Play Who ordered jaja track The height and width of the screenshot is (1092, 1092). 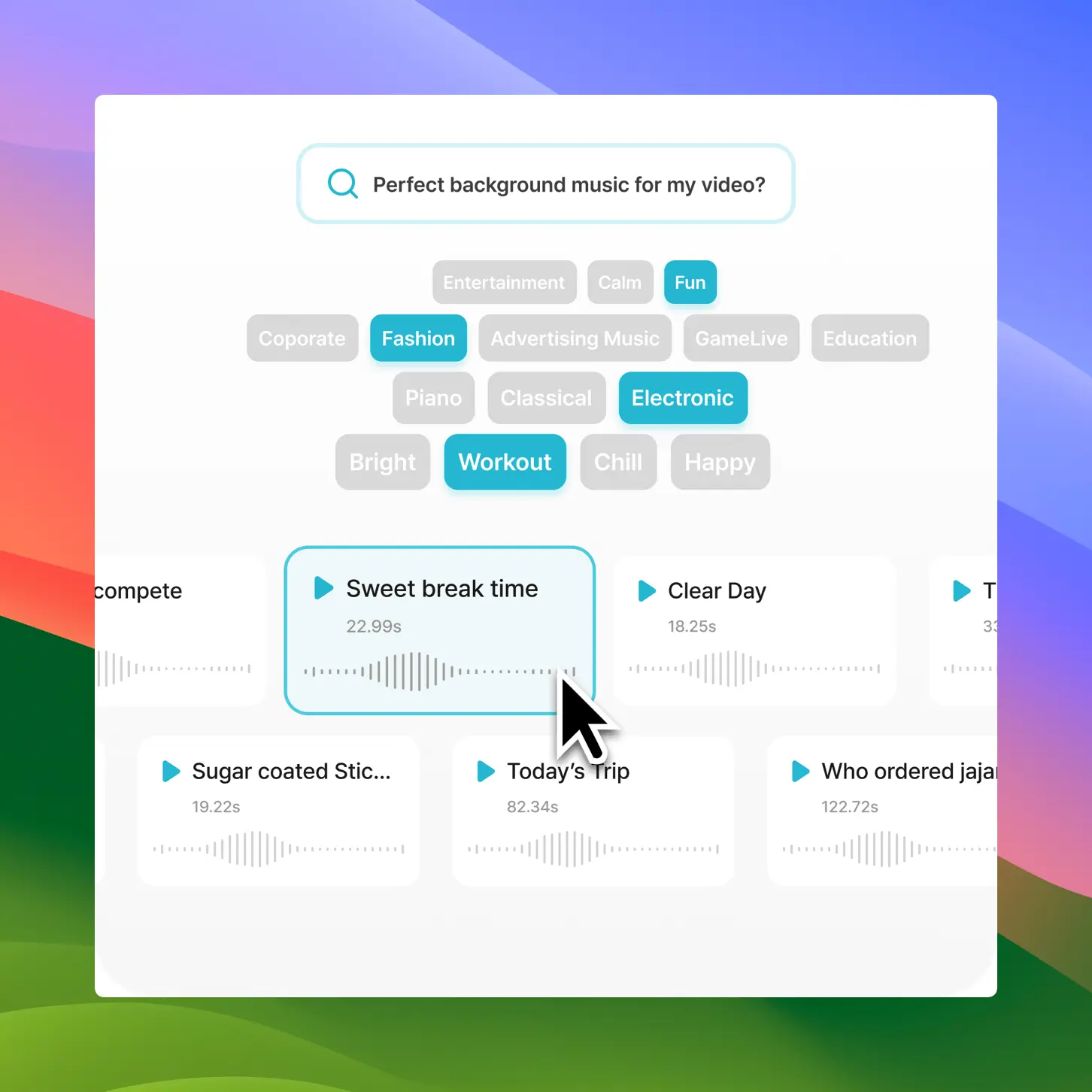800,771
